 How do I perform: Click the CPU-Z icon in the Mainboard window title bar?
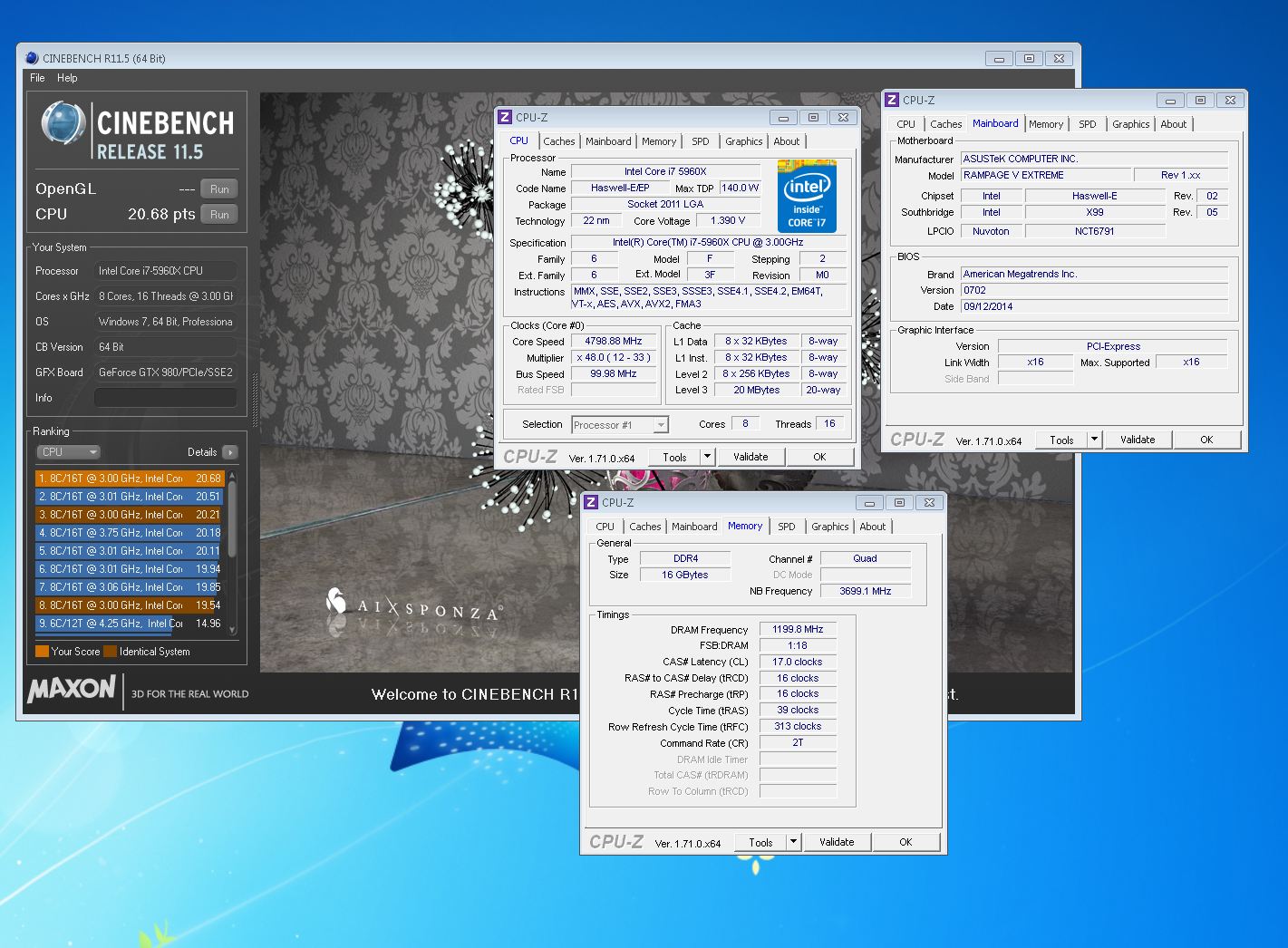(x=892, y=100)
